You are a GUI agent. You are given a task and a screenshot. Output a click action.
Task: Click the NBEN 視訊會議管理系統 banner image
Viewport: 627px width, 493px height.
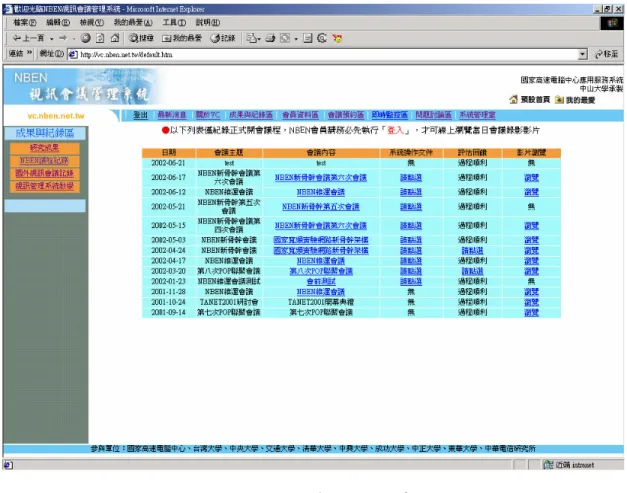82,87
